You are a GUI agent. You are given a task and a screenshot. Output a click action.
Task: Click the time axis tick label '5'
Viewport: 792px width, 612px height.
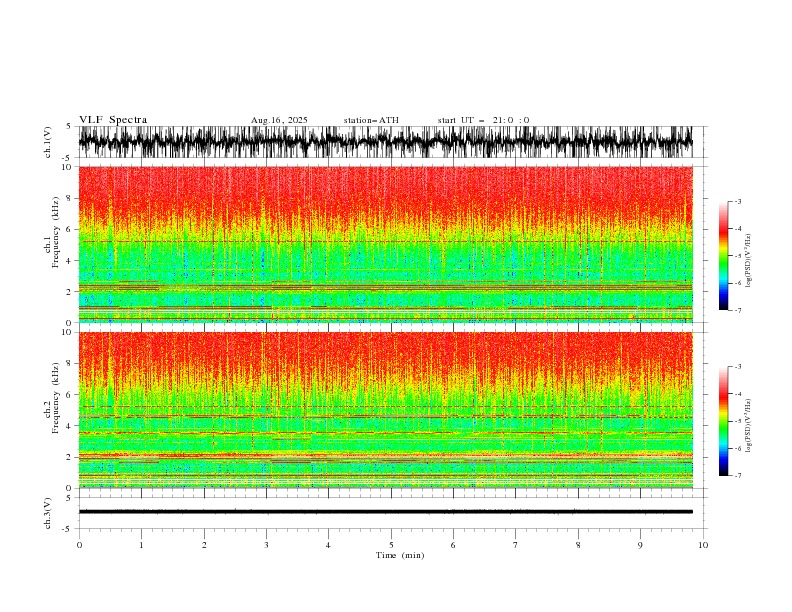(391, 545)
